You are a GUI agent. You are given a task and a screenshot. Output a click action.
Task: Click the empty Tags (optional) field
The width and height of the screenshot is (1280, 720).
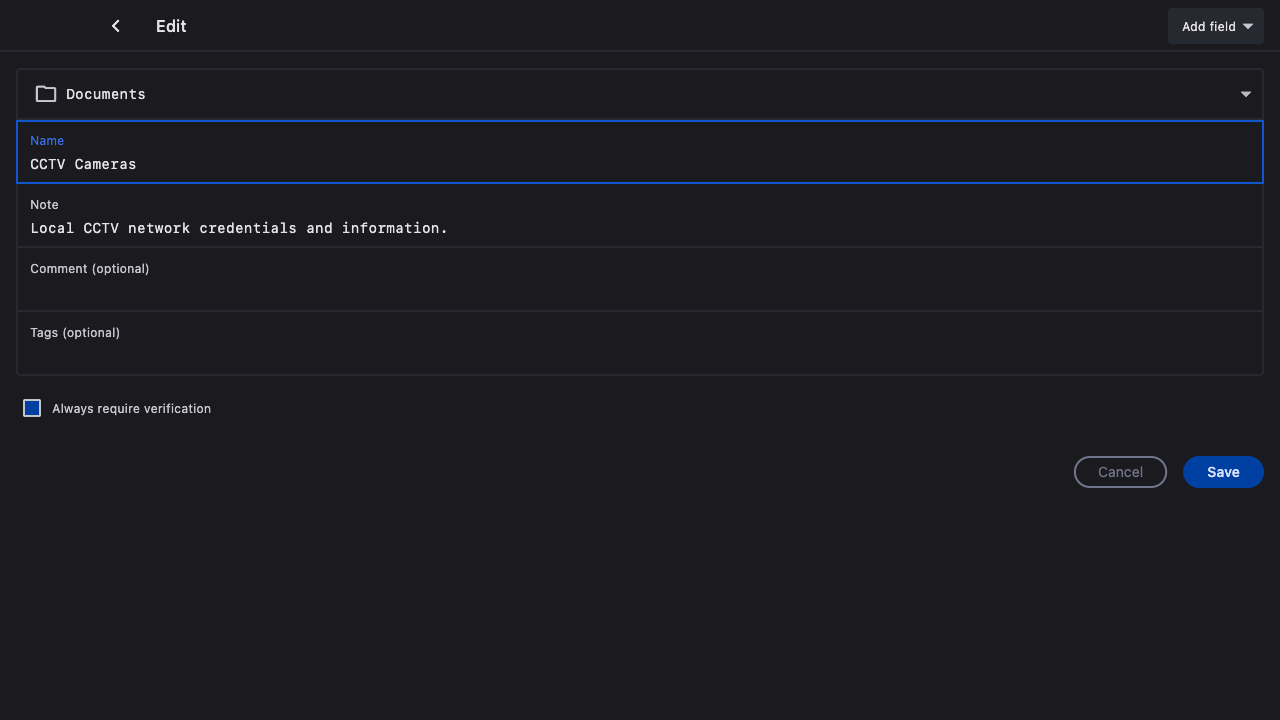[x=640, y=356]
